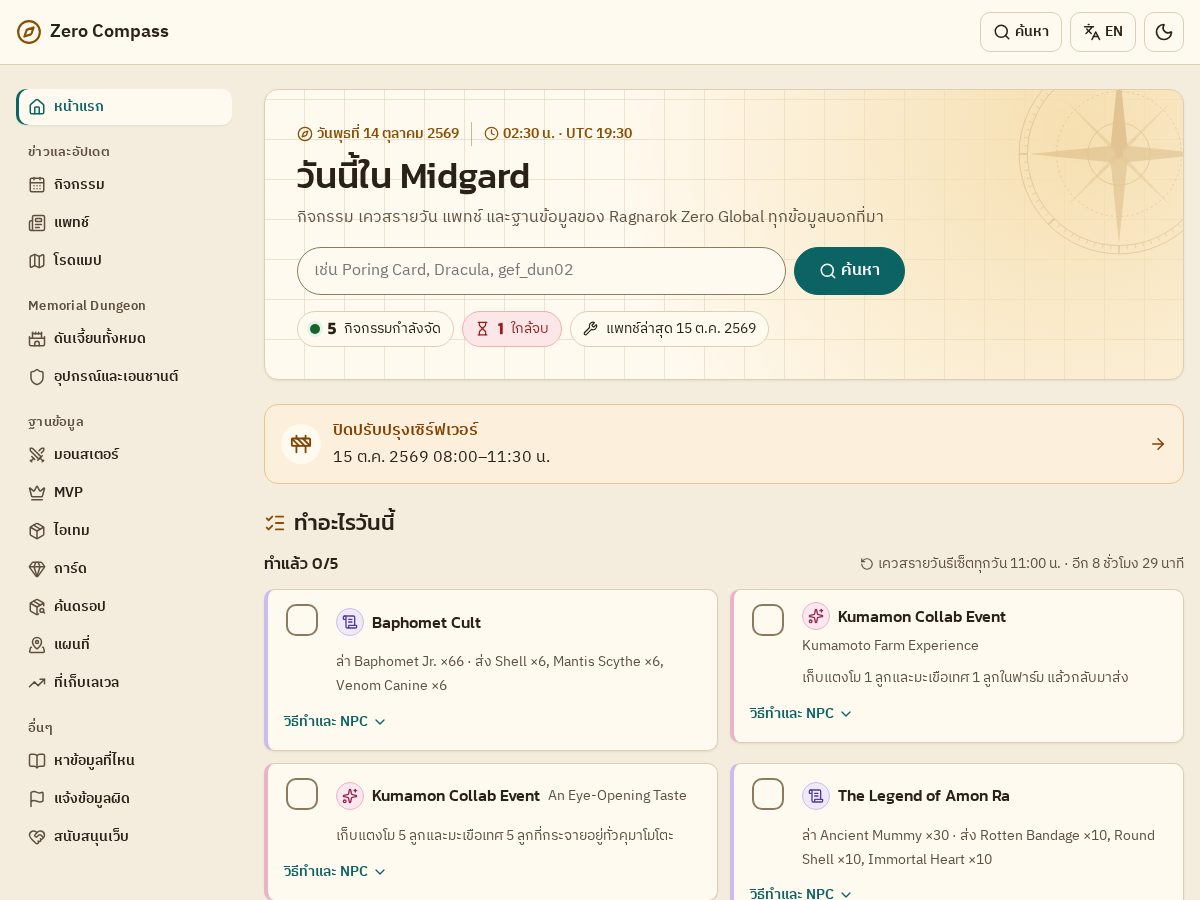Open แพทช์ newspaper icon in sidebar
Screen dimensions: 1200x900
[37, 222]
